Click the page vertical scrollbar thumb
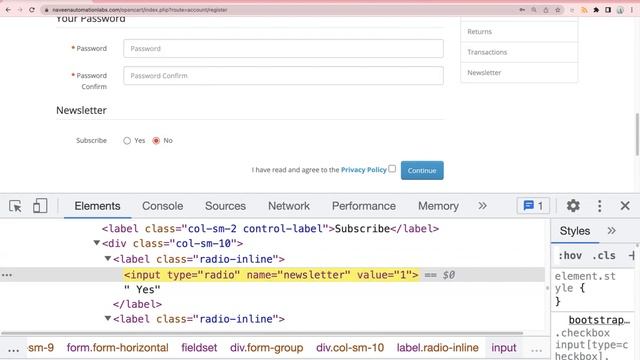 [x=637, y=134]
